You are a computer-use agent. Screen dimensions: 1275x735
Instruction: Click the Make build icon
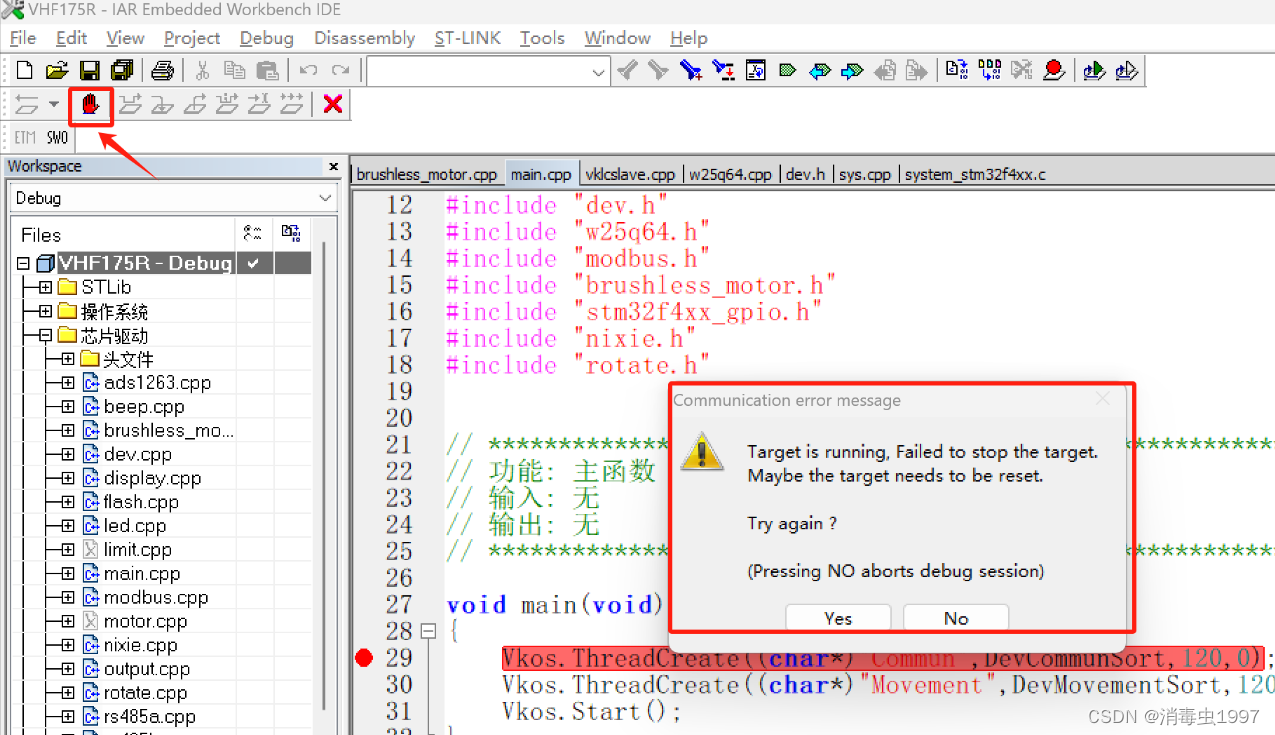990,70
